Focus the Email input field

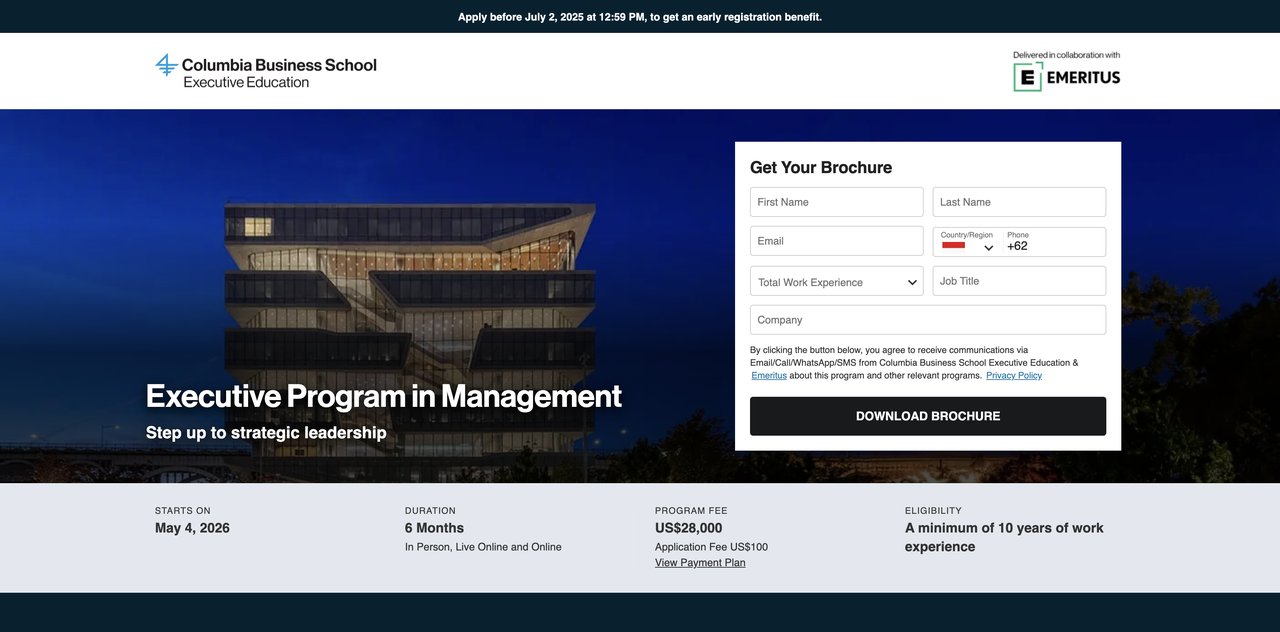pyautogui.click(x=837, y=241)
